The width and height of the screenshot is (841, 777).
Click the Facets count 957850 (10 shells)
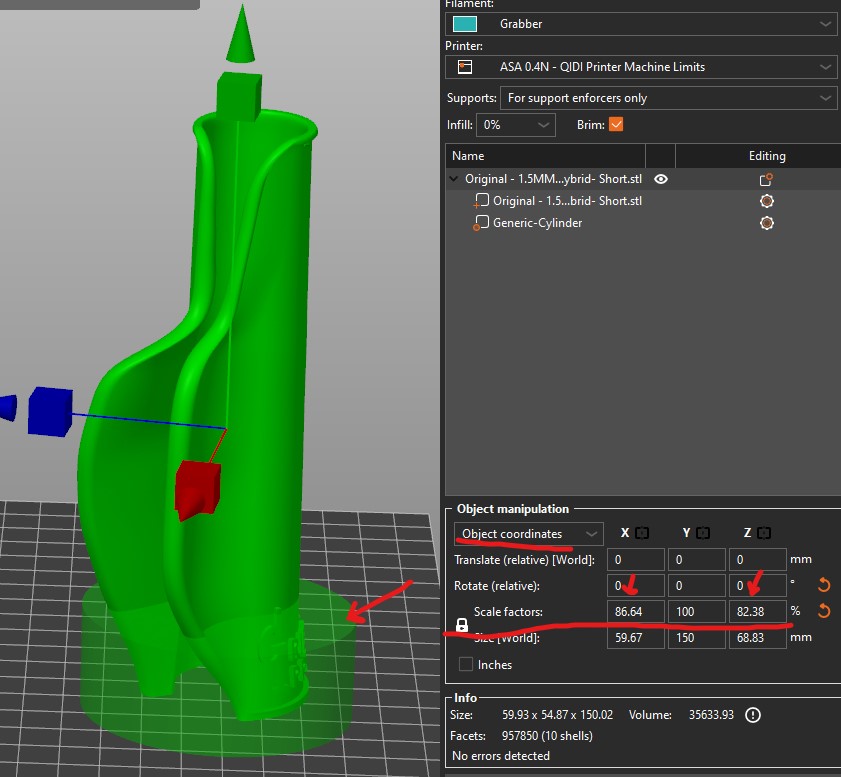pyautogui.click(x=547, y=736)
